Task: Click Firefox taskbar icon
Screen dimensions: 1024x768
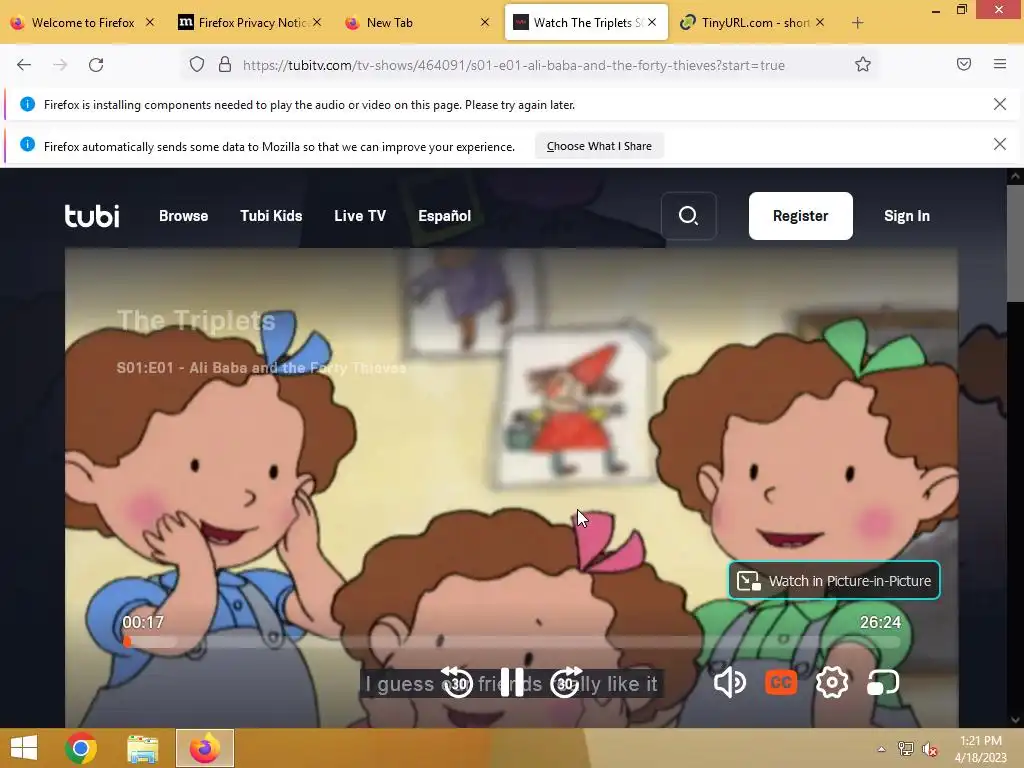Action: pyautogui.click(x=204, y=748)
